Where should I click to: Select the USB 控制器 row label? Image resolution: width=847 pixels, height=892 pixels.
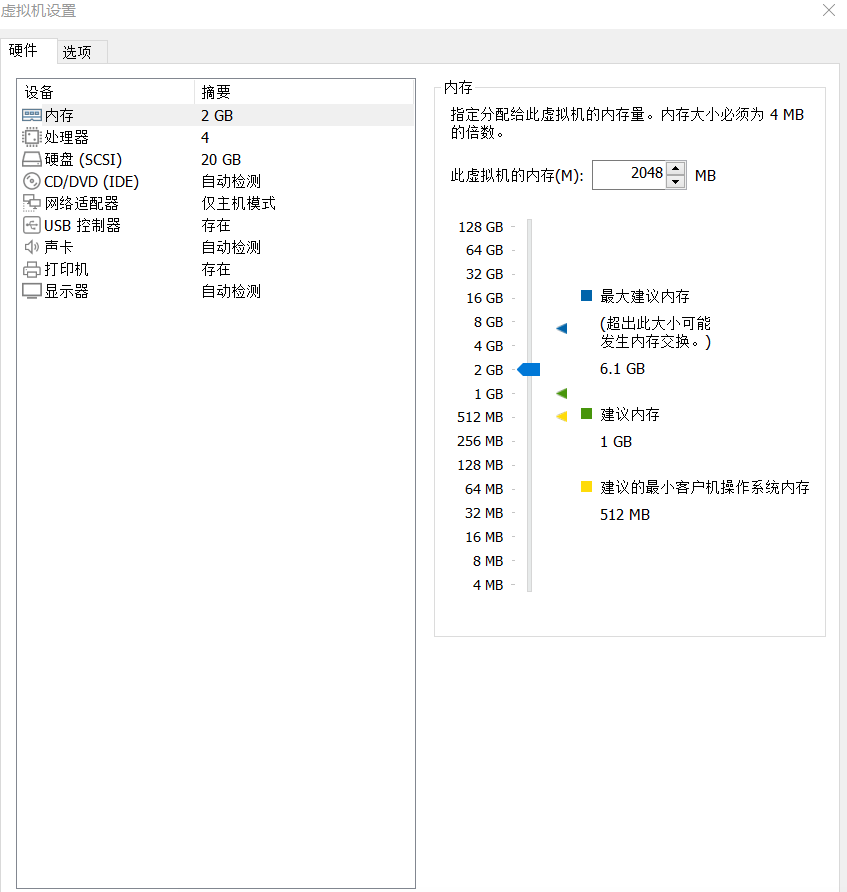click(x=82, y=225)
